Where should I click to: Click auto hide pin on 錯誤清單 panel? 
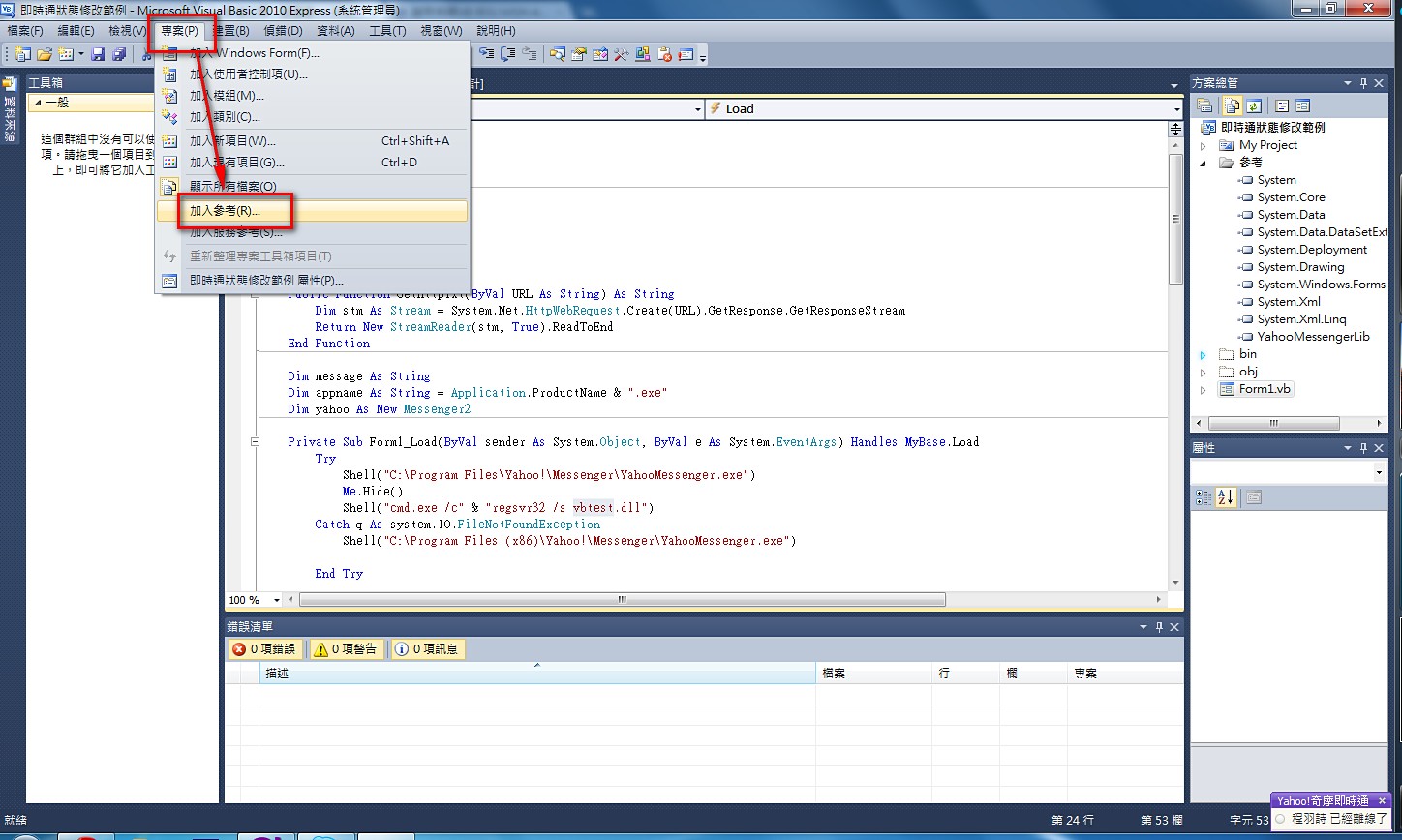click(x=1159, y=627)
